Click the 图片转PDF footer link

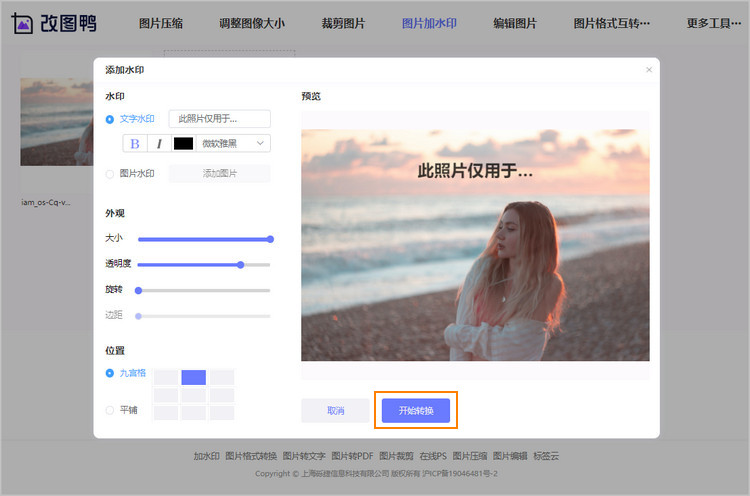[x=353, y=456]
